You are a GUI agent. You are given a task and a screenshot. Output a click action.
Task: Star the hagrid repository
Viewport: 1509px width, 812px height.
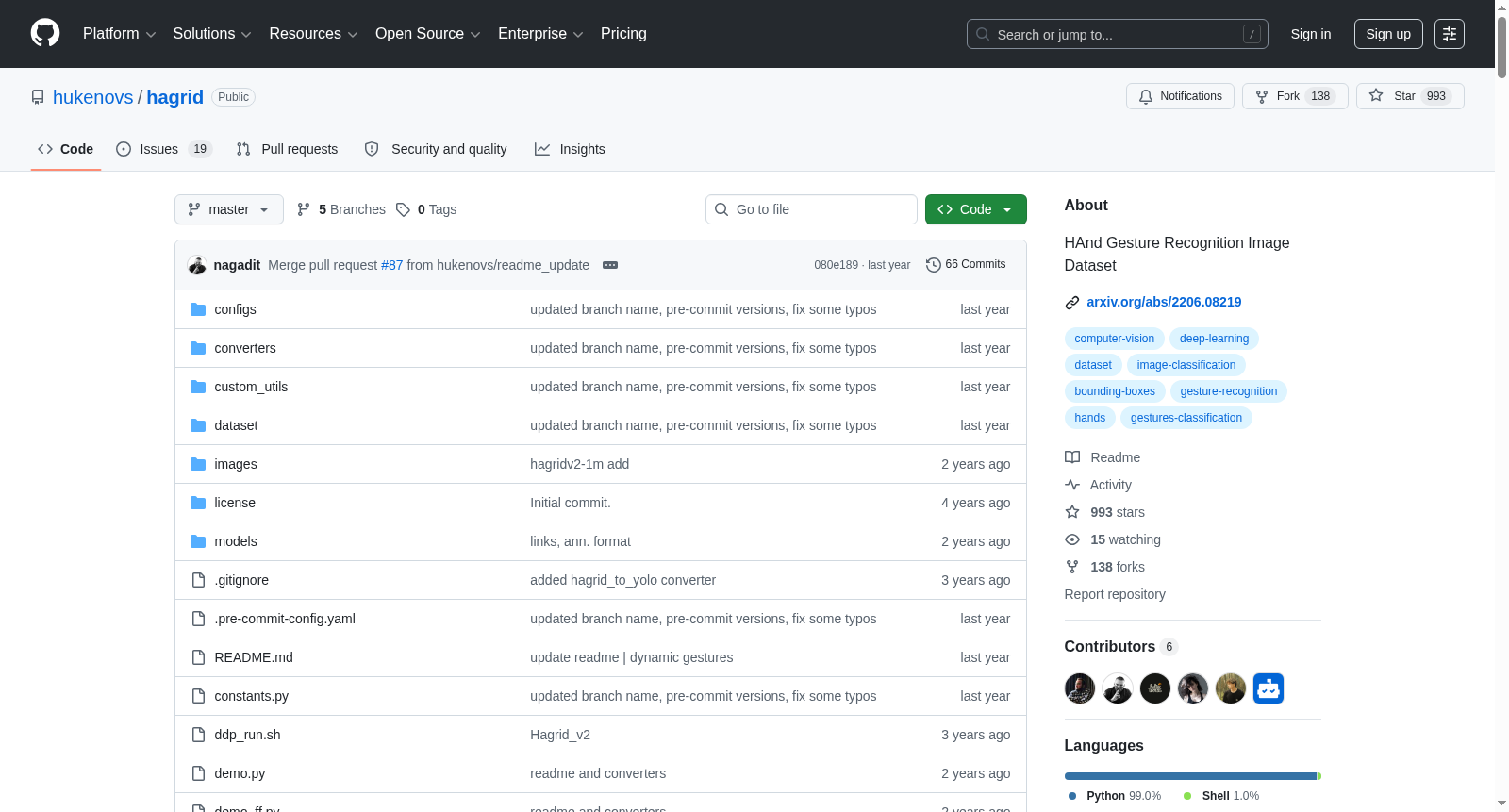1410,96
